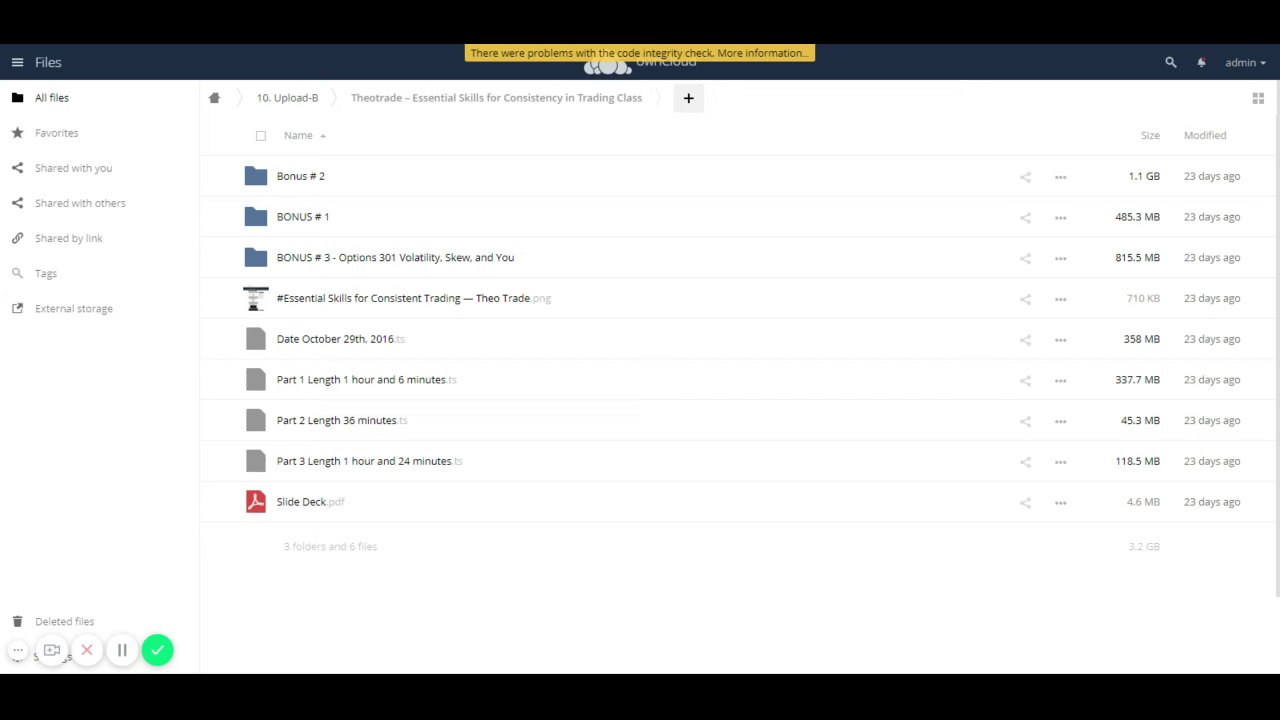Share the Date October 29th file
Screen dimensions: 1280x720
(1025, 340)
